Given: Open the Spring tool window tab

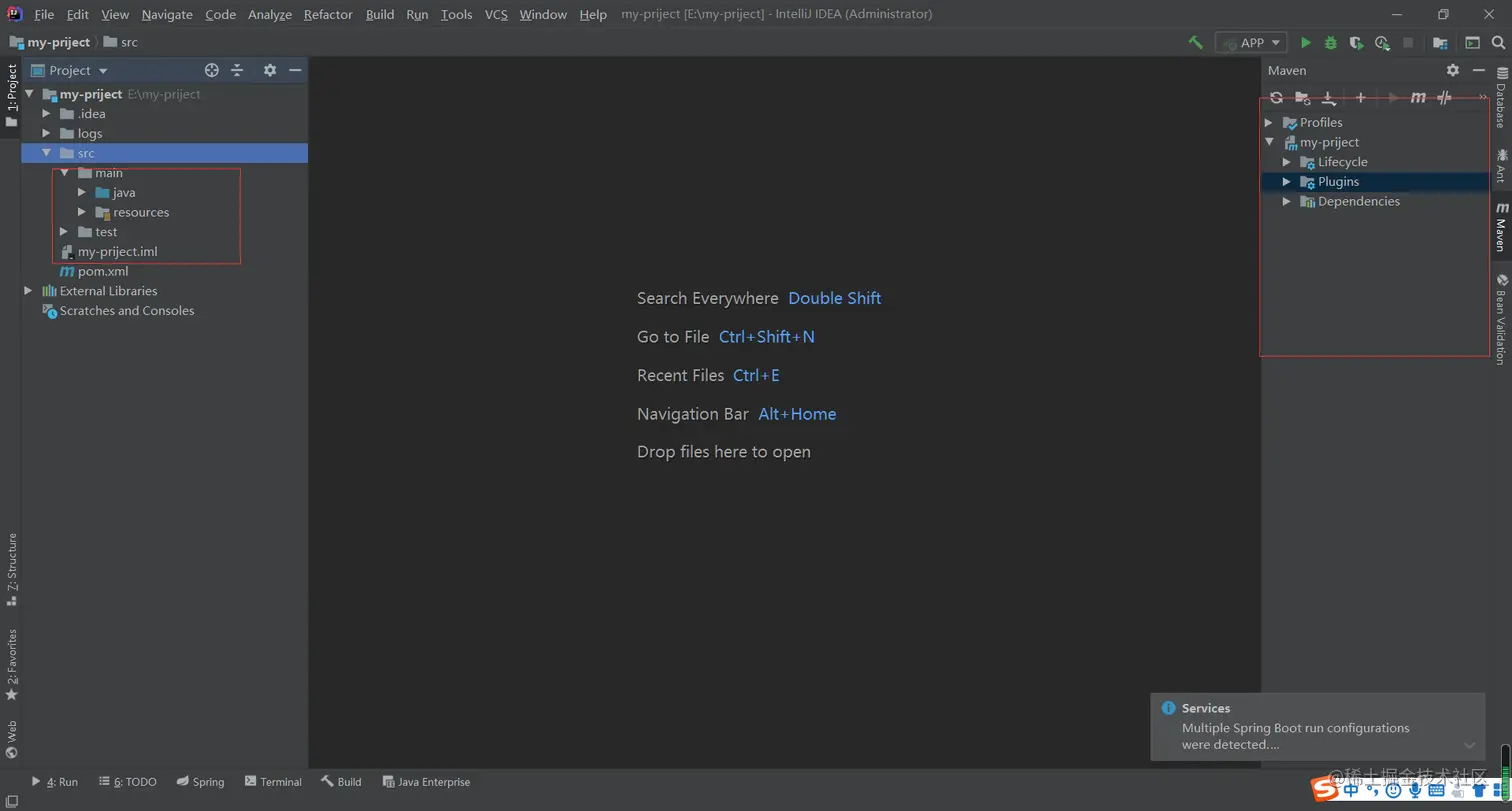Looking at the screenshot, I should pos(200,782).
